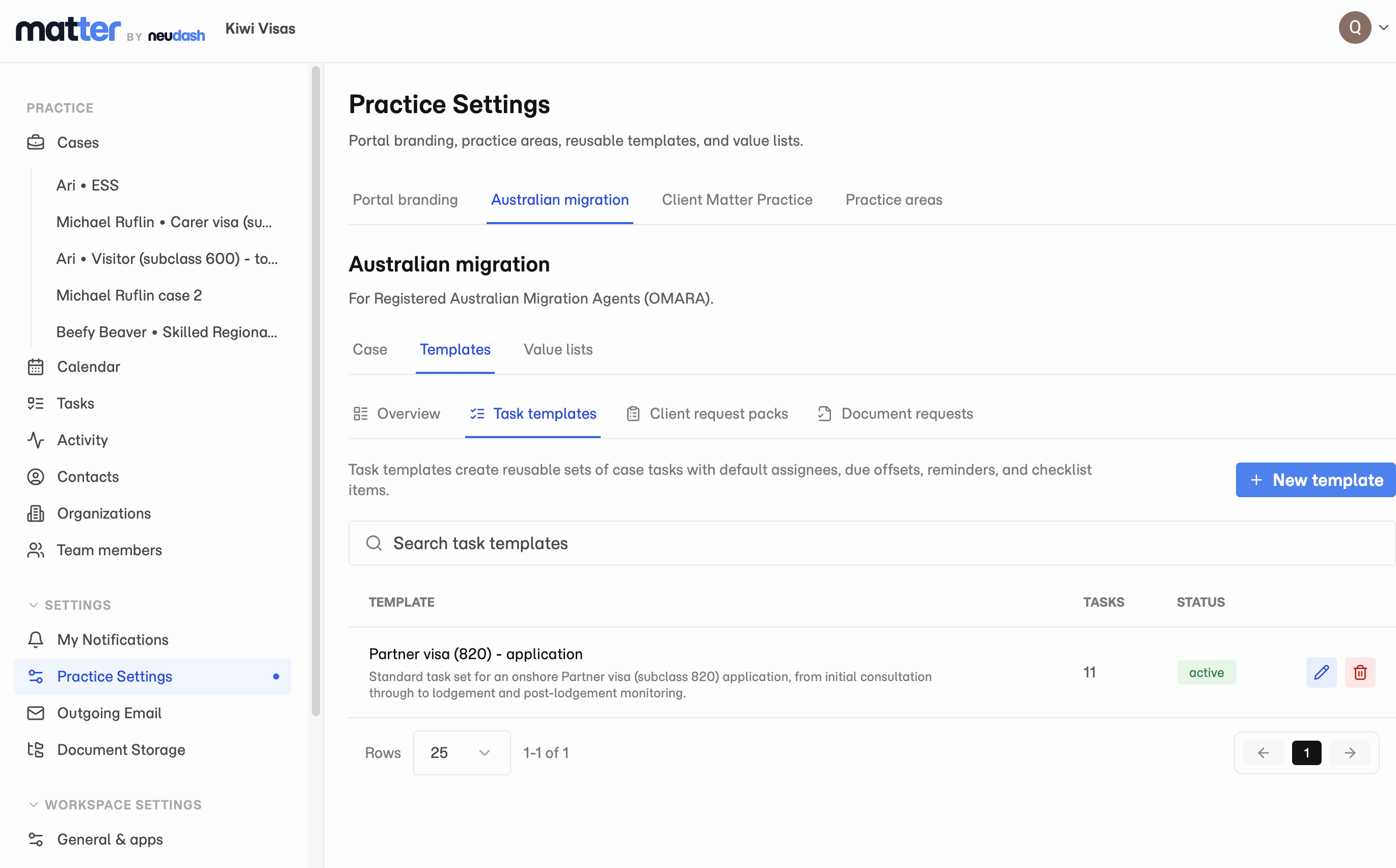
Task: Open the Outgoing Email label
Action: 109,713
